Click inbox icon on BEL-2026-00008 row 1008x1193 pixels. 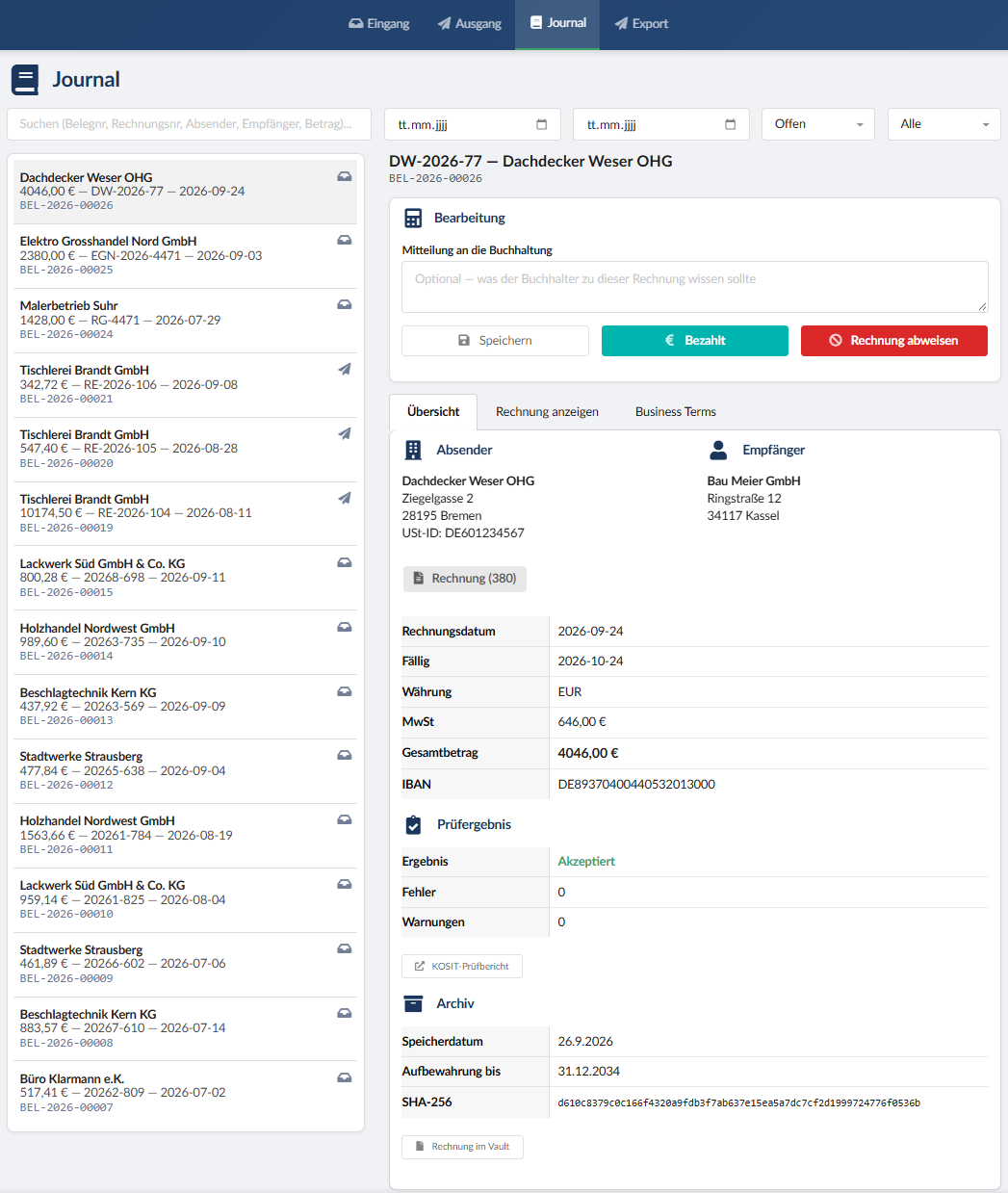pos(344,1013)
